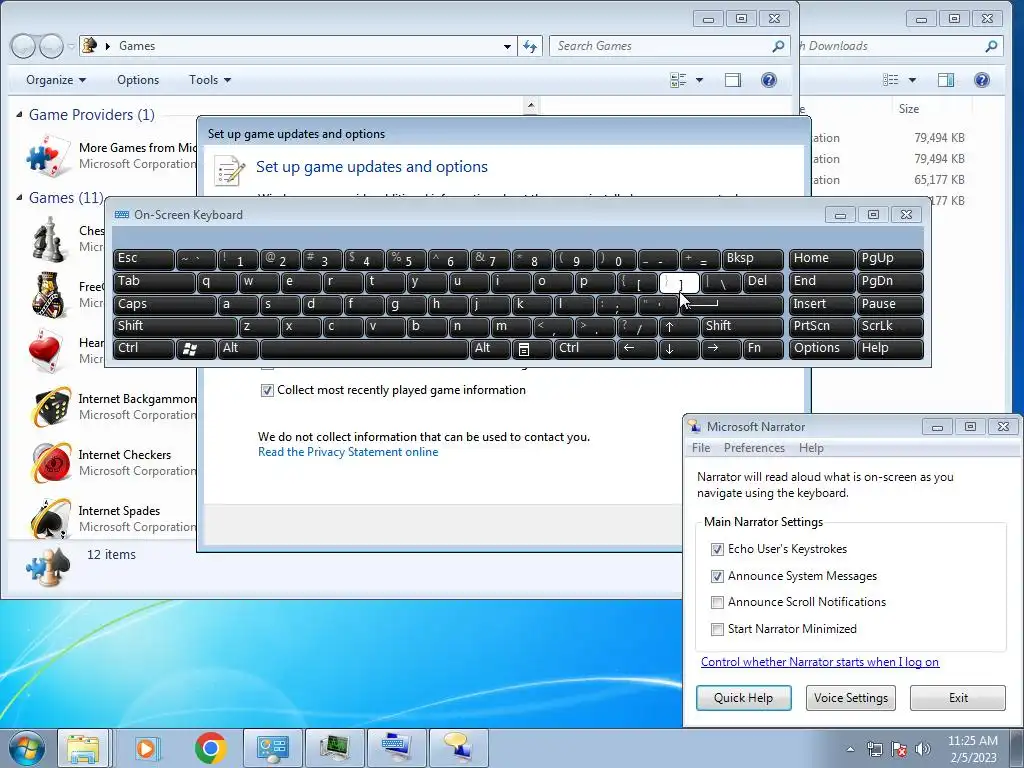Image resolution: width=1024 pixels, height=768 pixels.
Task: Select the Internet Checkers icon
Action: pyautogui.click(x=50, y=462)
